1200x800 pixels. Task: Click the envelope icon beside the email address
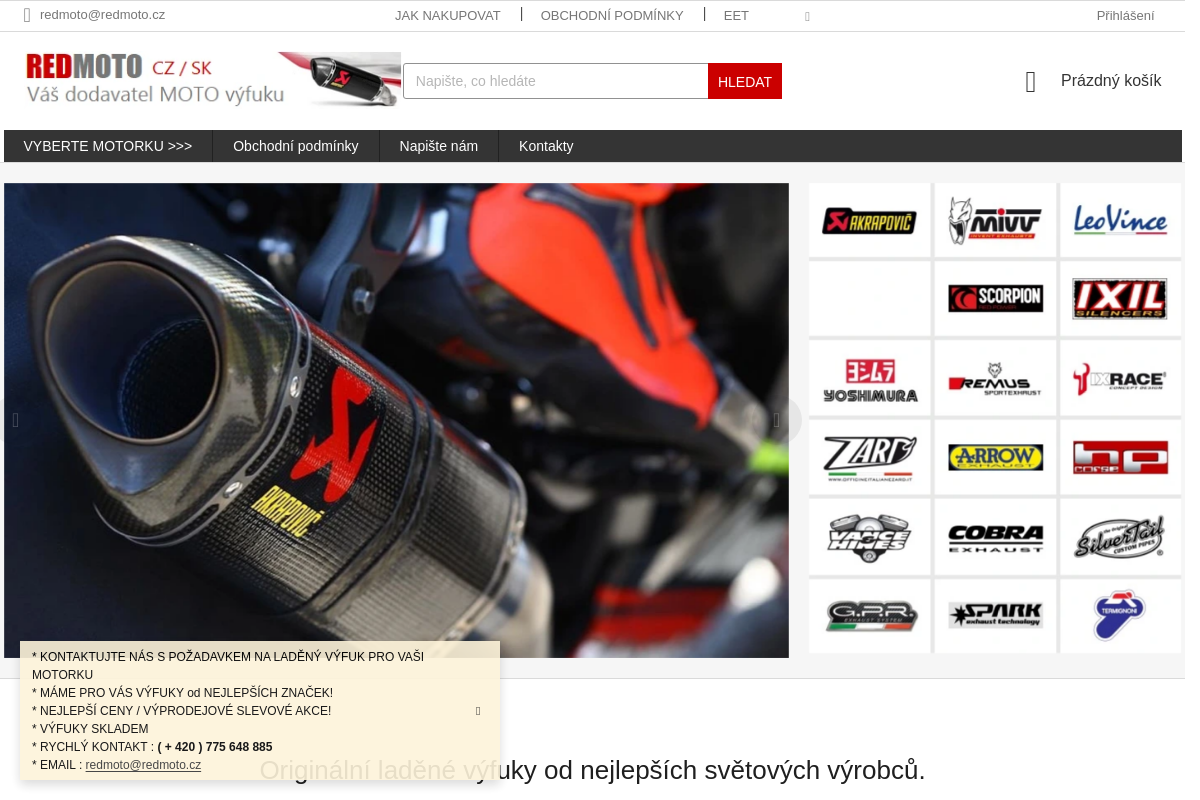click(x=27, y=15)
